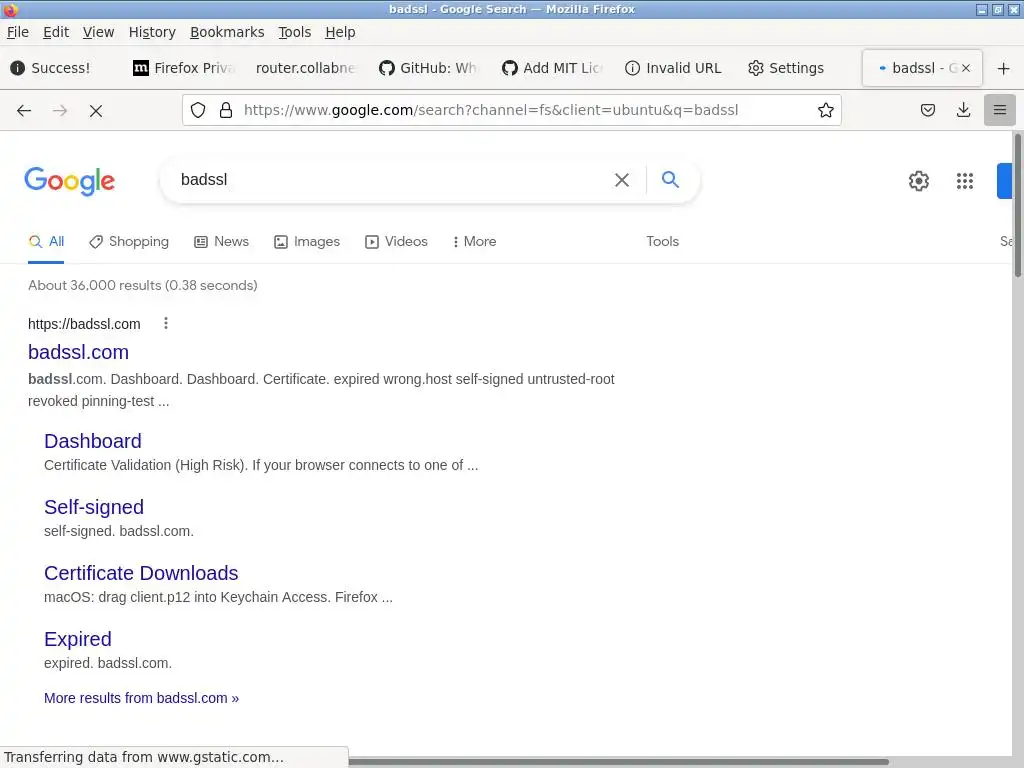Switch to the Add MIT Lic tab
This screenshot has width=1024, height=768.
[x=552, y=68]
